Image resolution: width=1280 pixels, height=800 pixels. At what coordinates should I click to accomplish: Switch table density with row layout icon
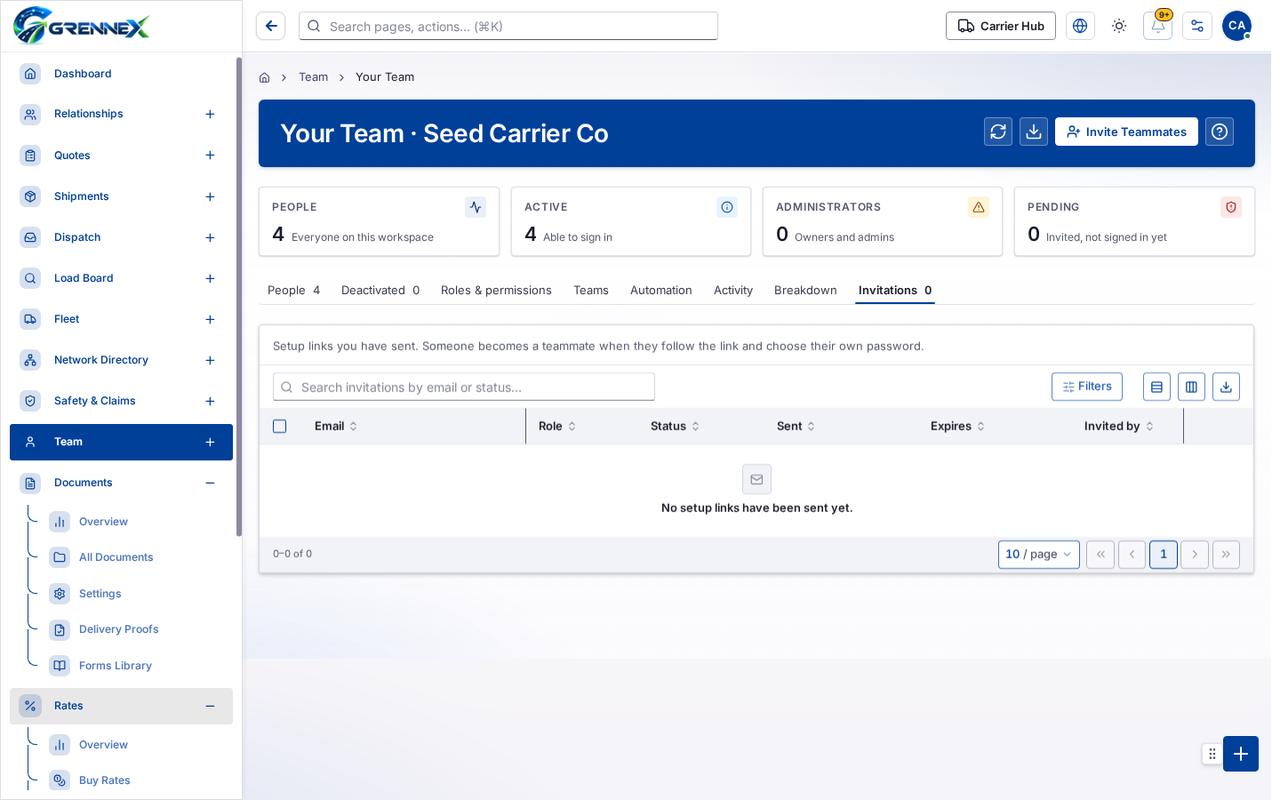tap(1157, 387)
